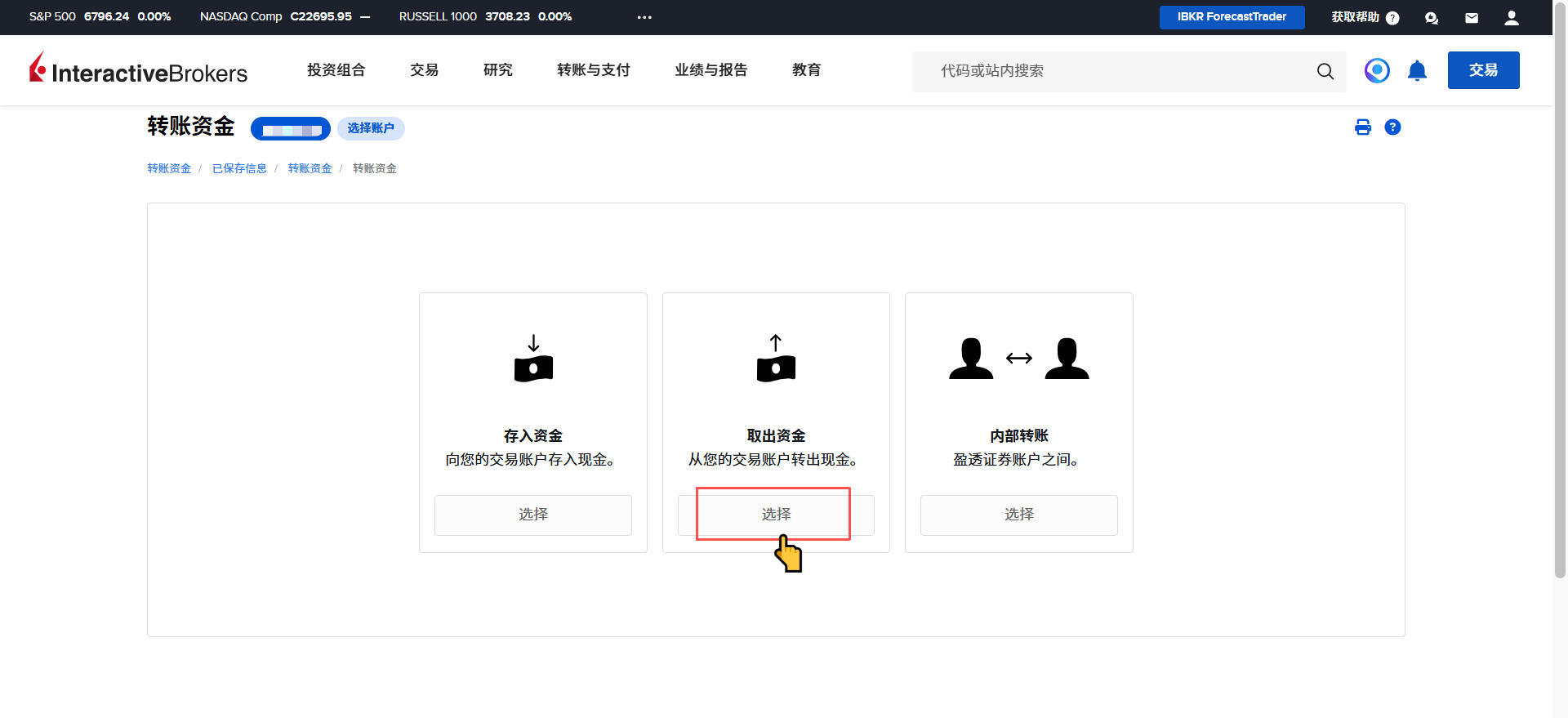Click the search magnifier icon
The height and width of the screenshot is (718, 1568).
point(1325,72)
